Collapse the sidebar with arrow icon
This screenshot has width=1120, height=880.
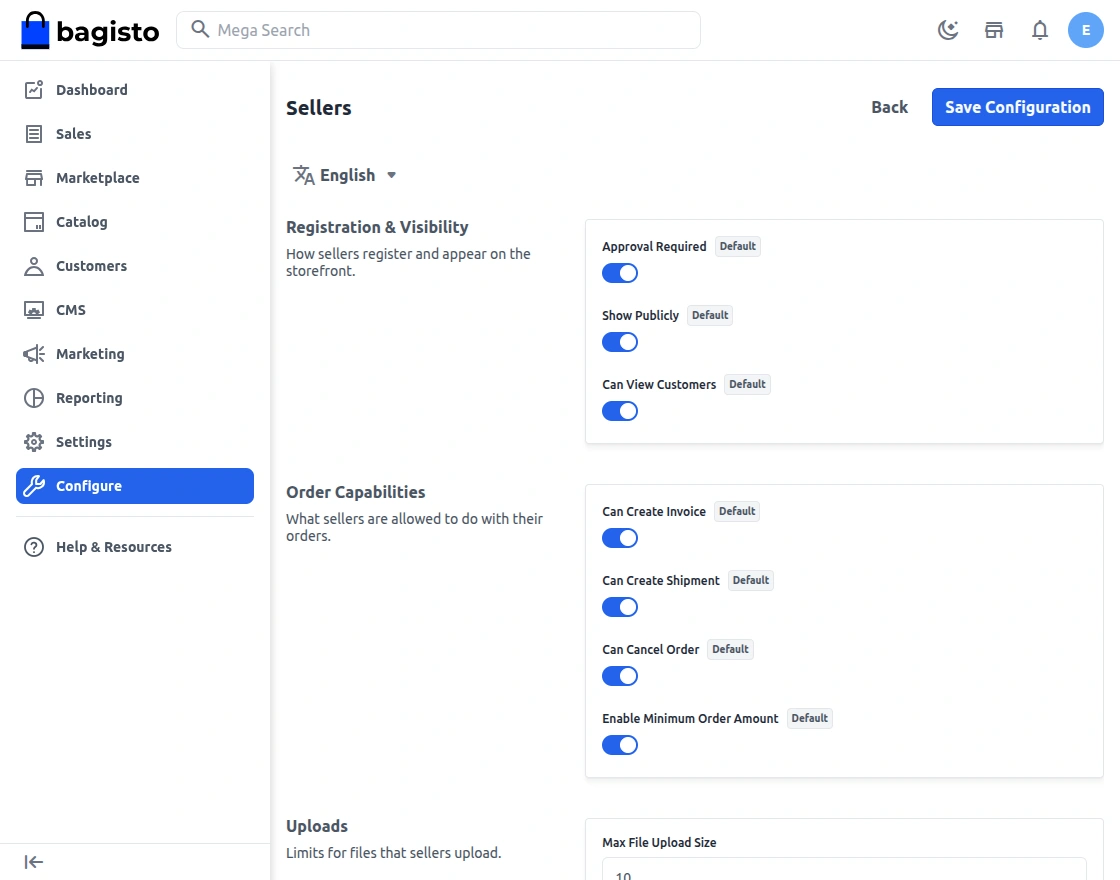point(34,862)
